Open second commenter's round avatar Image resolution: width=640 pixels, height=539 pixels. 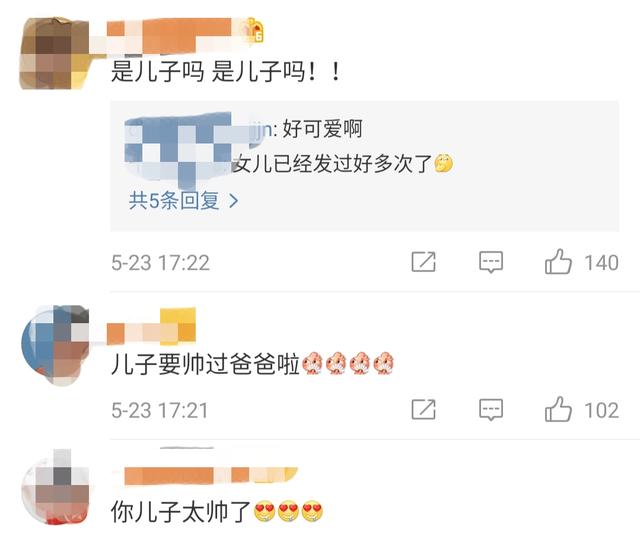click(55, 345)
